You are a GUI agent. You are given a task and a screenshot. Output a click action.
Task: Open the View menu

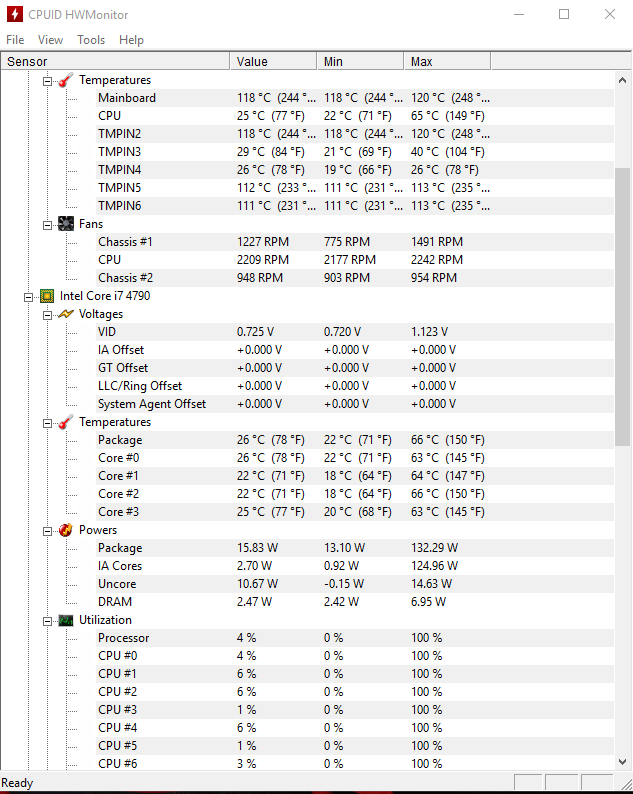tap(50, 40)
